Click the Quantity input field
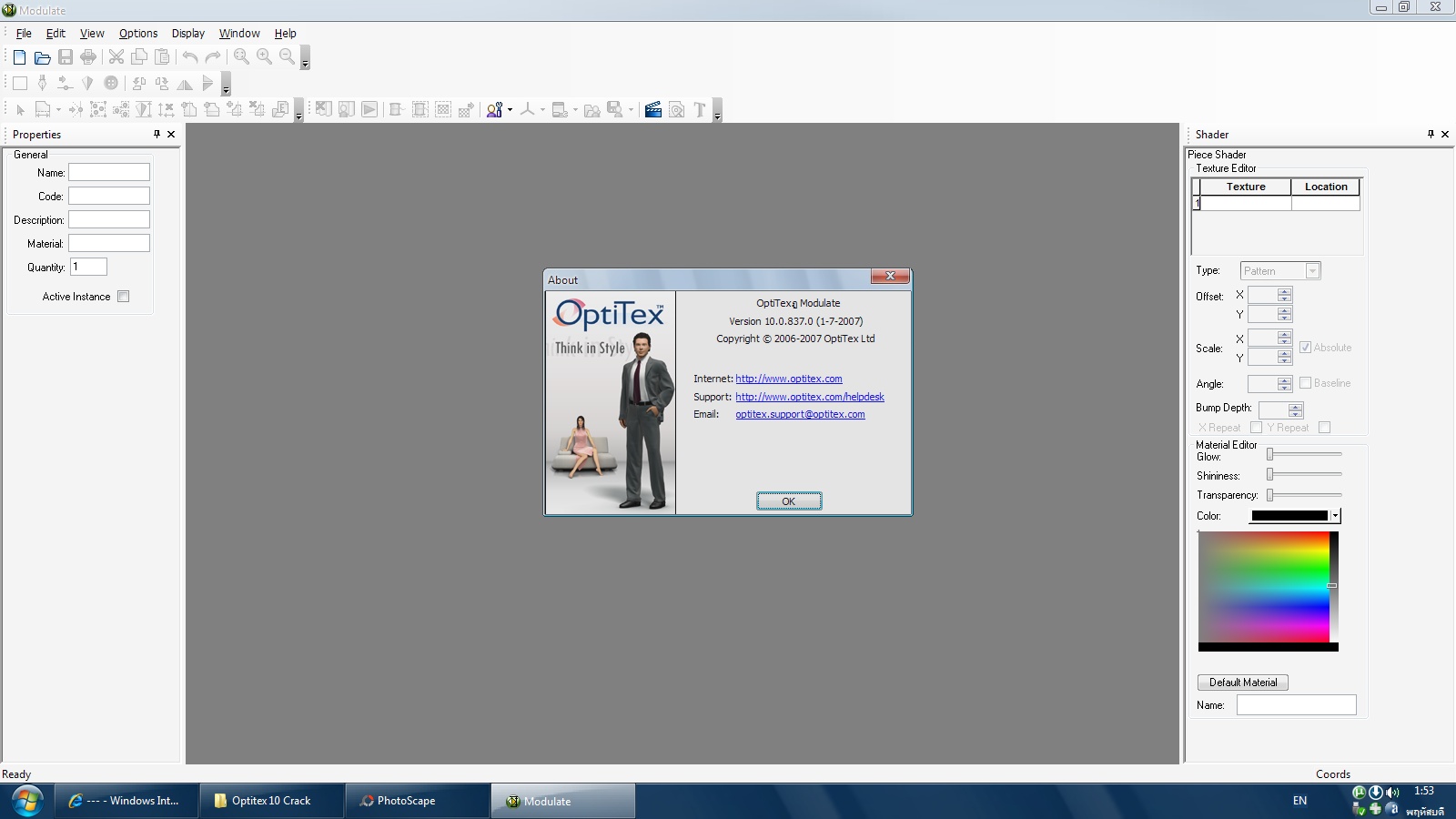The image size is (1456, 819). [x=88, y=267]
